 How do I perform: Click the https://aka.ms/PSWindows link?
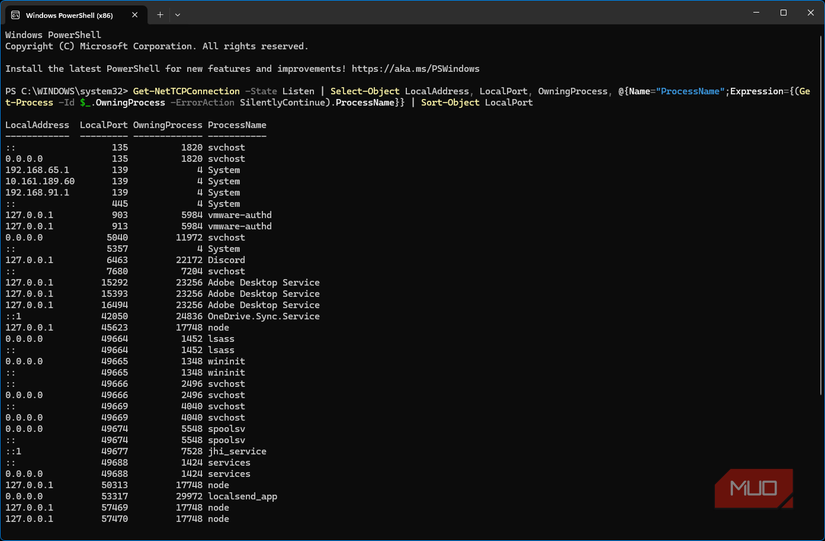coord(416,69)
